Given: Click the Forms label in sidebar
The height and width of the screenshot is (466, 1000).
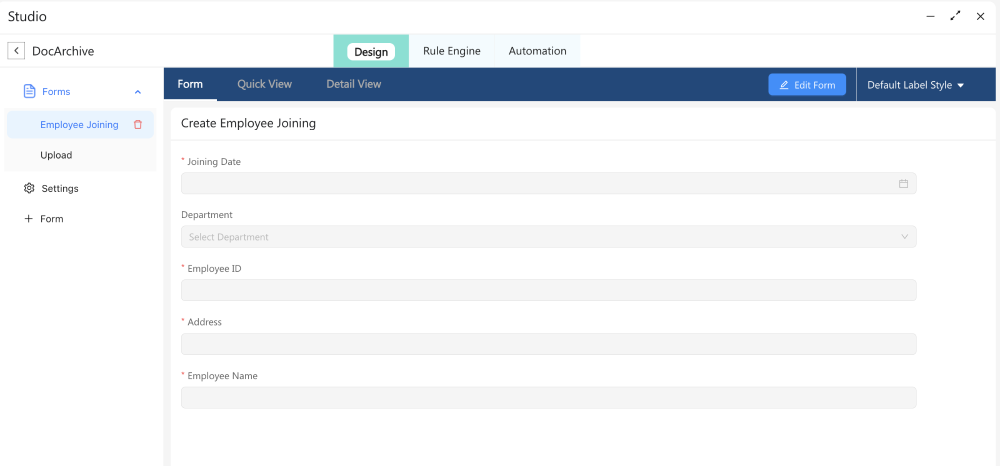Looking at the screenshot, I should coord(56,92).
